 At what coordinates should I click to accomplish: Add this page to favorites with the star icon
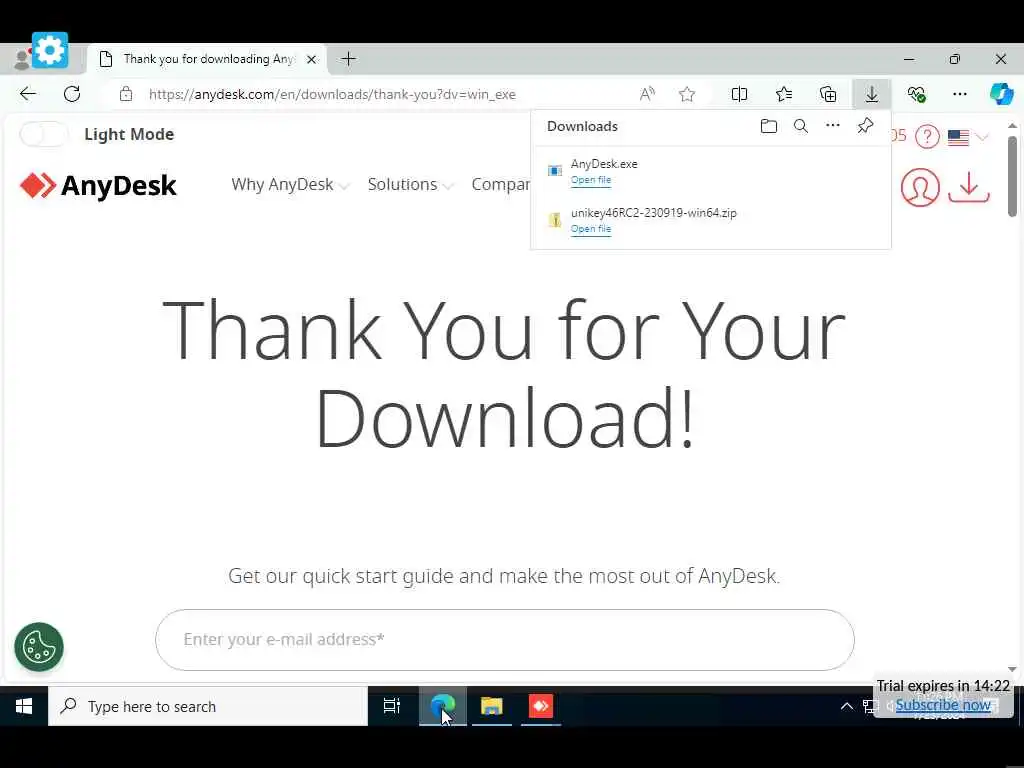tap(686, 94)
